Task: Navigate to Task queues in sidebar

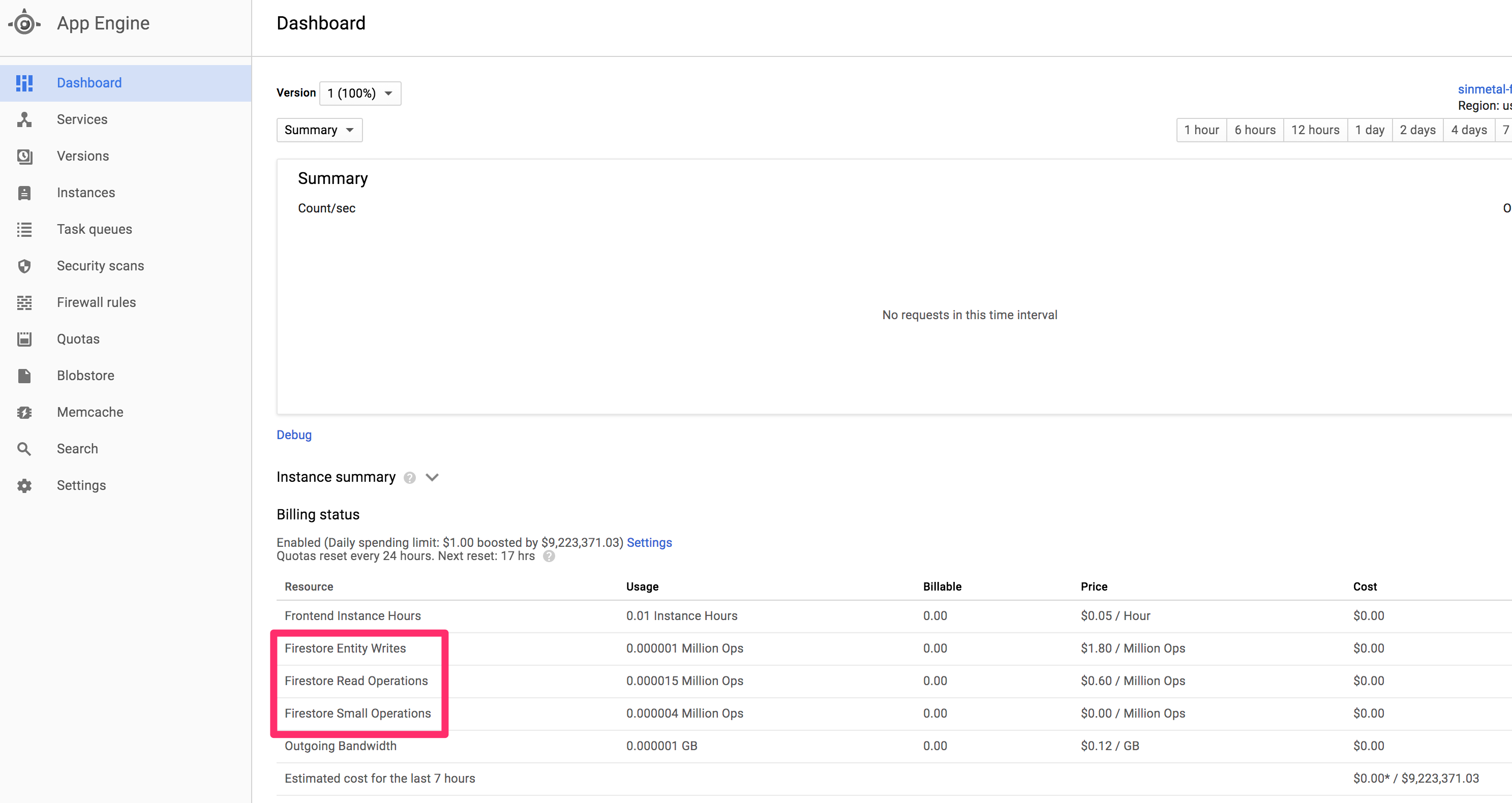Action: [x=24, y=229]
